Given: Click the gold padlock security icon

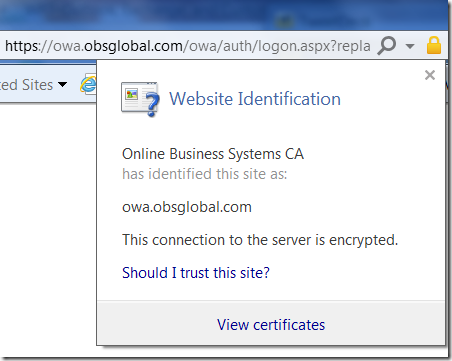Looking at the screenshot, I should [434, 45].
